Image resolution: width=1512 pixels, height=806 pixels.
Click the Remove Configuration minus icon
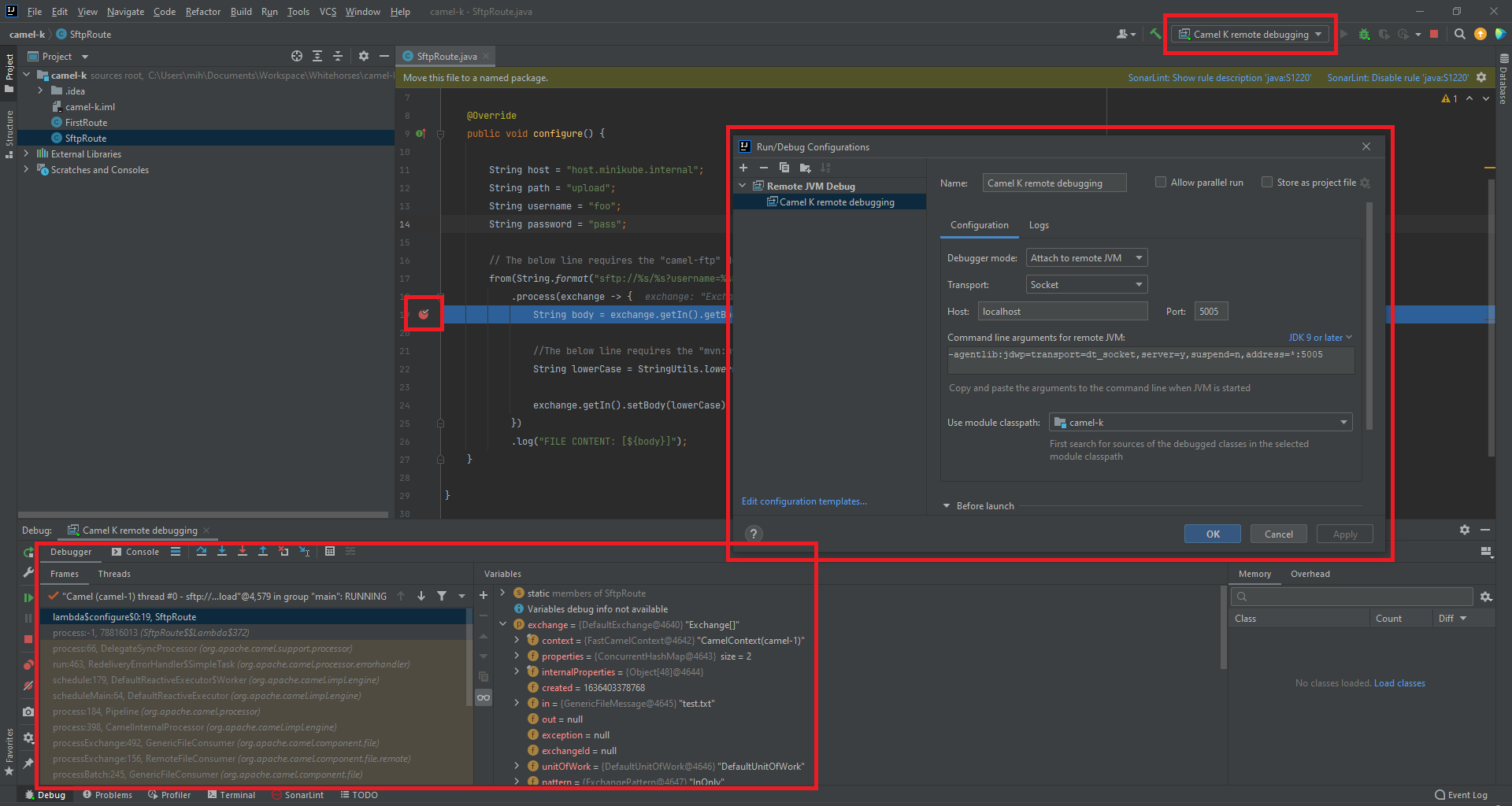[x=764, y=168]
